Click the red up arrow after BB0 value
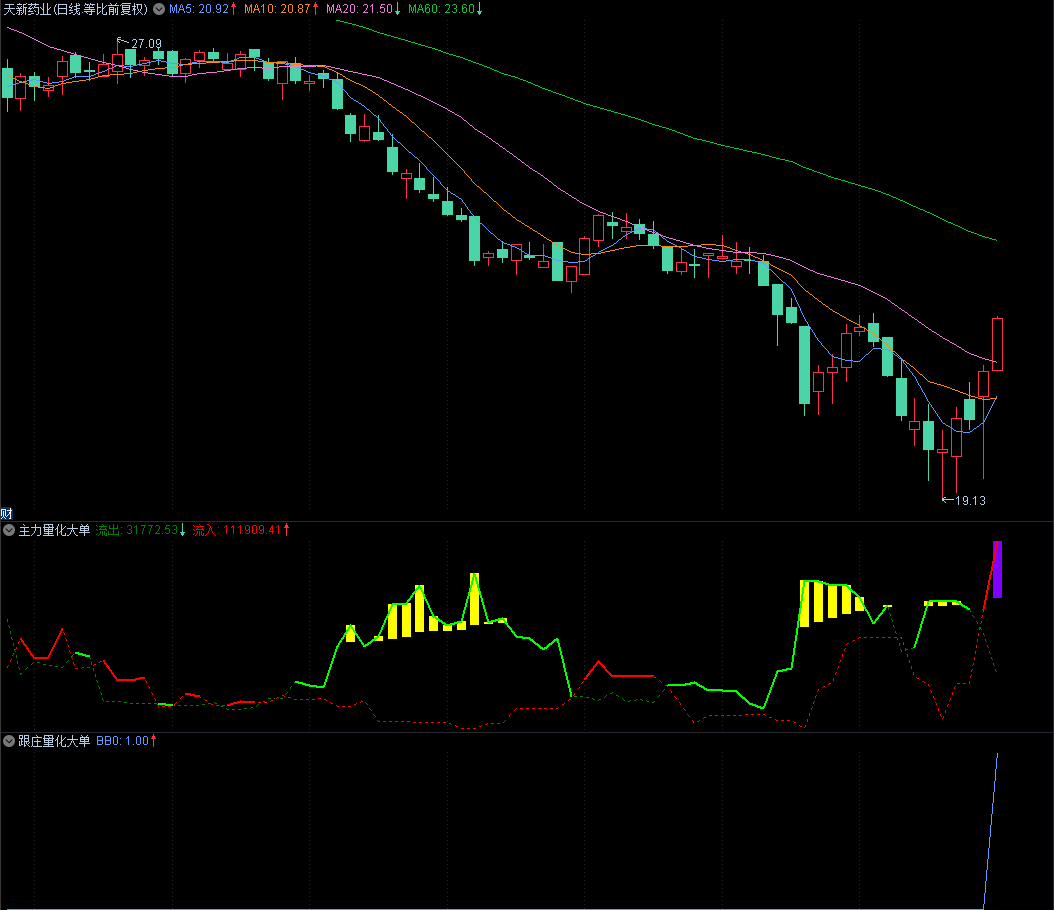The width and height of the screenshot is (1054, 910). (154, 741)
